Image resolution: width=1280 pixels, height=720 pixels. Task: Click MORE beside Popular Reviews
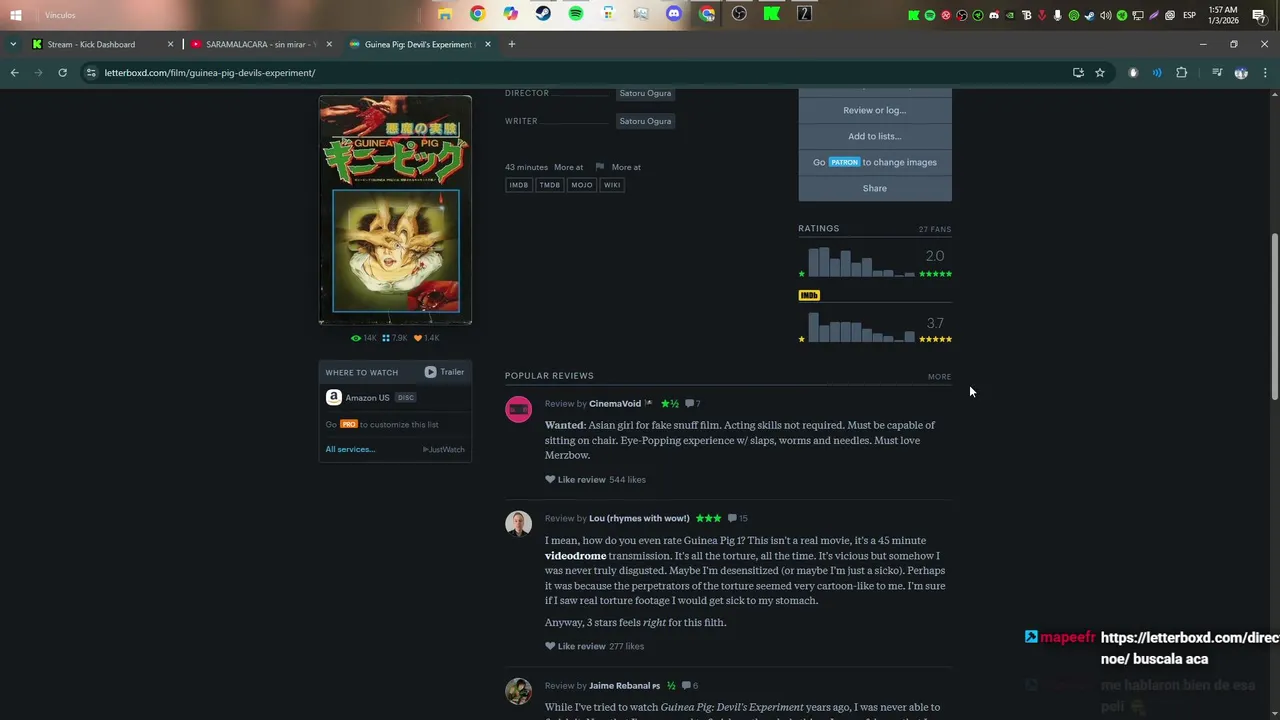(939, 377)
